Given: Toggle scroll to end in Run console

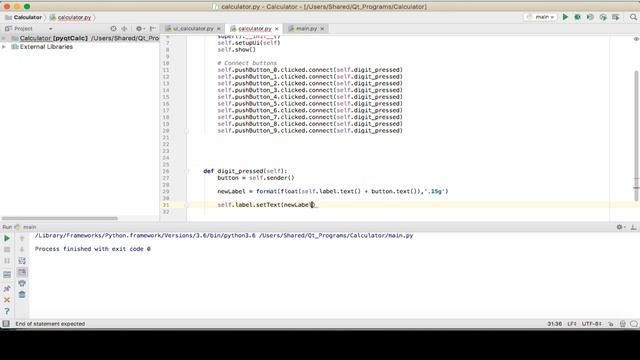Looking at the screenshot, I should point(22,272).
